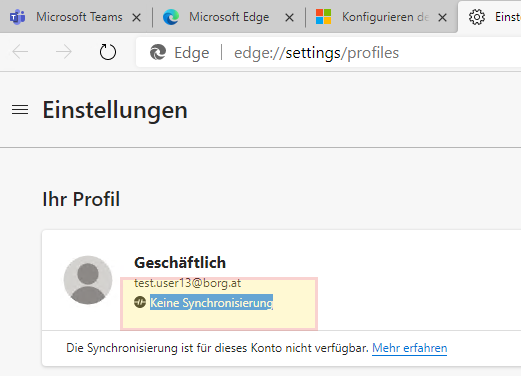Go back with the back arrow
The width and height of the screenshot is (521, 376).
coord(20,52)
